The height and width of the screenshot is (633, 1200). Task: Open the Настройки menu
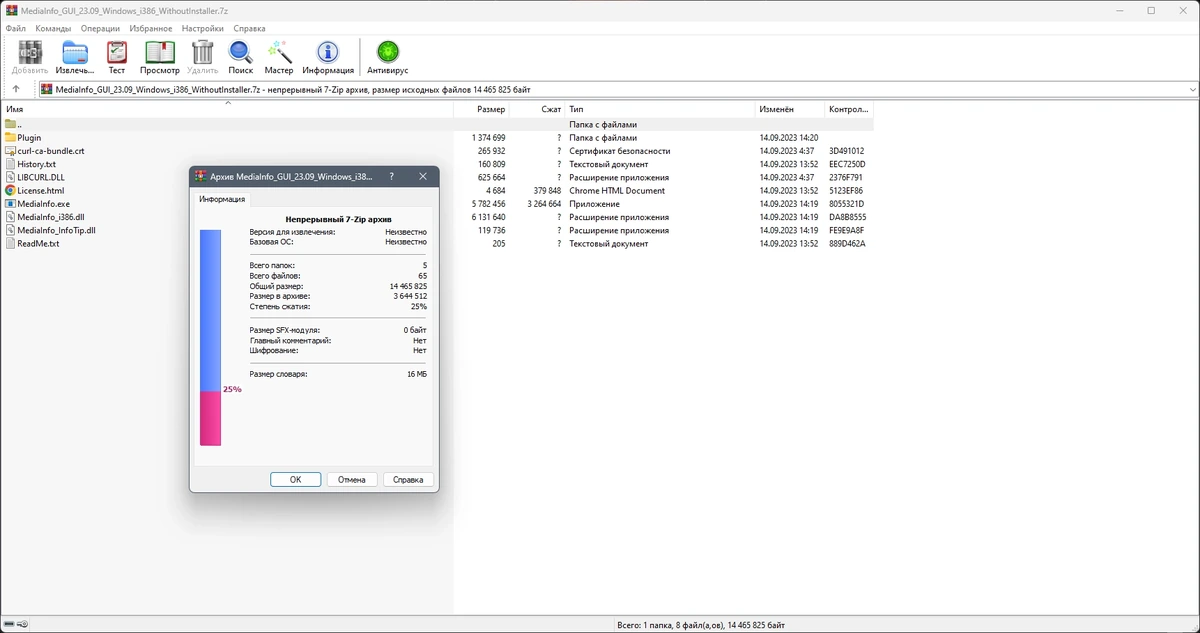(x=202, y=29)
